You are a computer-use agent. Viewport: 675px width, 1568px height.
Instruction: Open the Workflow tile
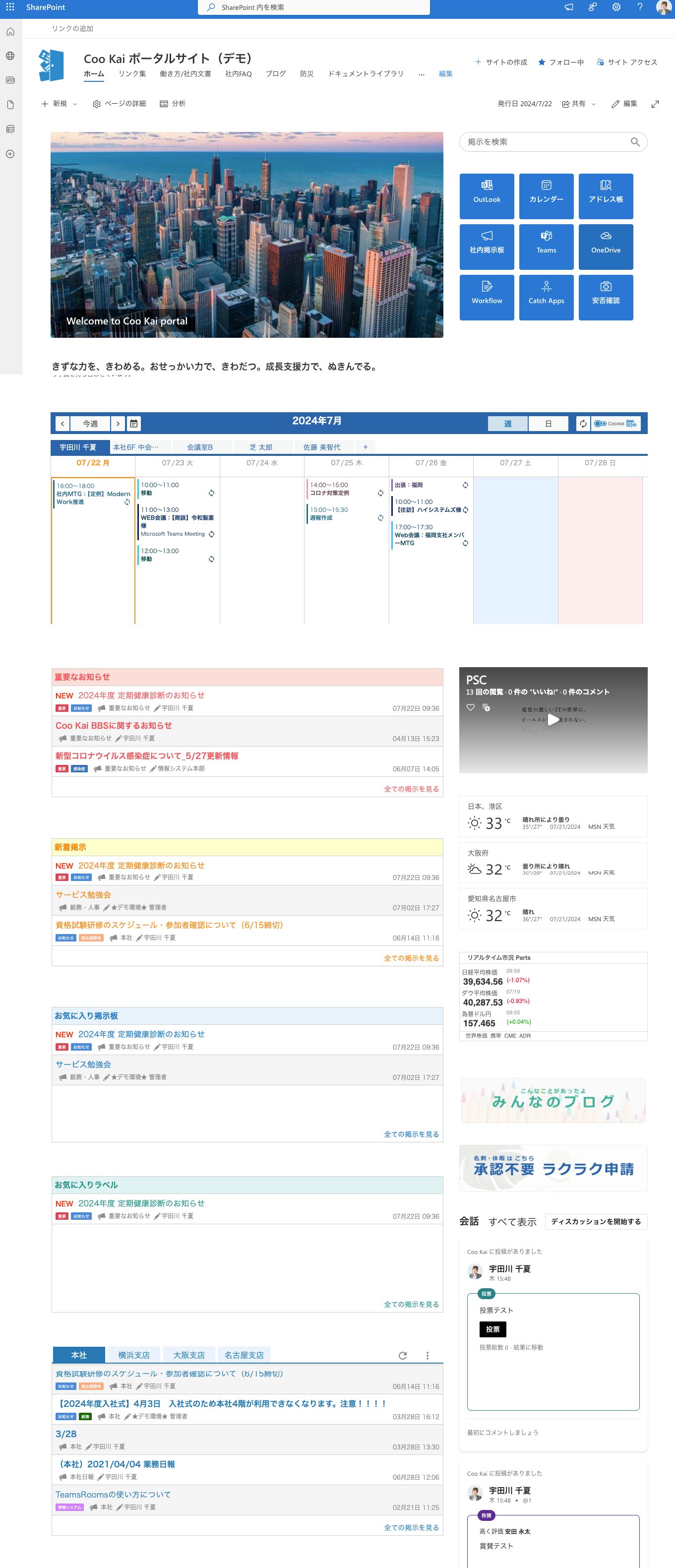[x=487, y=297]
